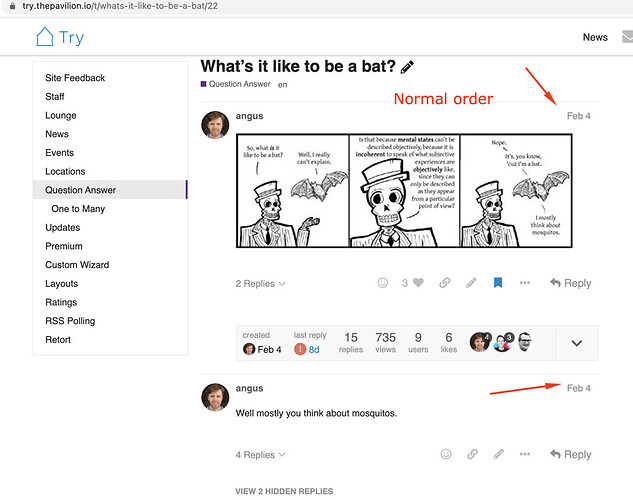This screenshot has width=633, height=500.
Task: Click the Try site title text
Action: (x=71, y=38)
